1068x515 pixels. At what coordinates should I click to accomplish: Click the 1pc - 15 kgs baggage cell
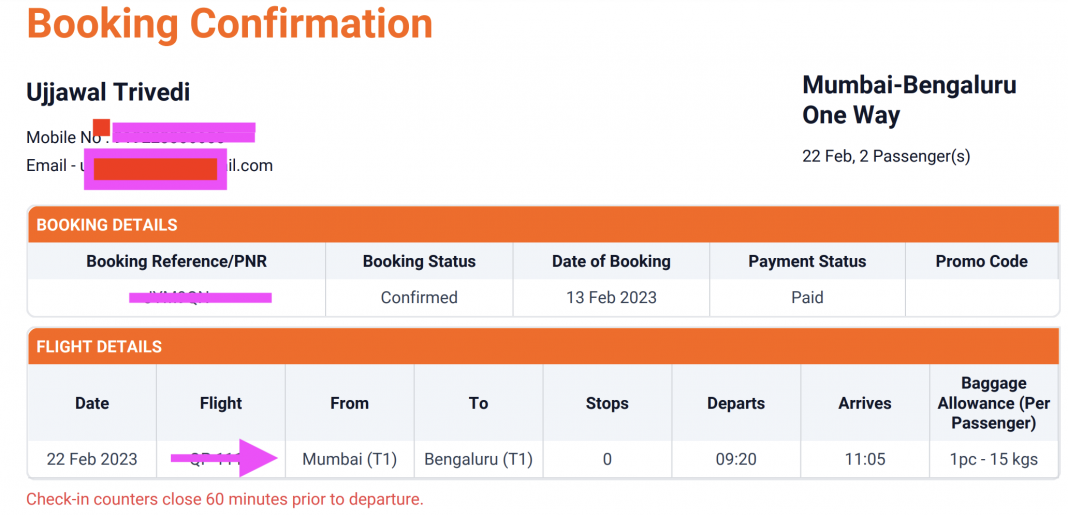(x=994, y=460)
